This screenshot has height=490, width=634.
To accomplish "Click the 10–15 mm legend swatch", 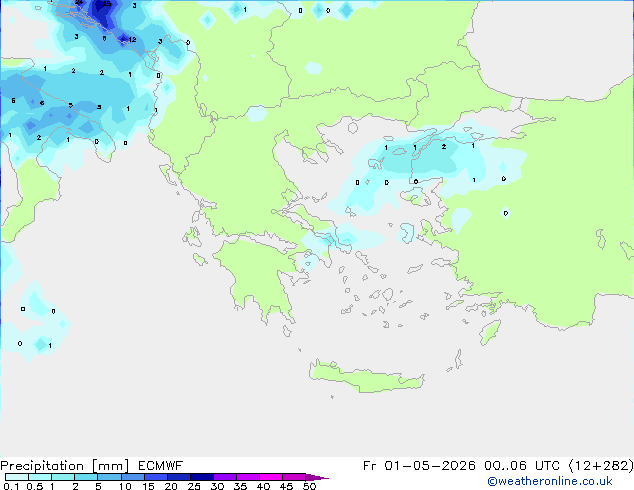I will click(x=133, y=477).
